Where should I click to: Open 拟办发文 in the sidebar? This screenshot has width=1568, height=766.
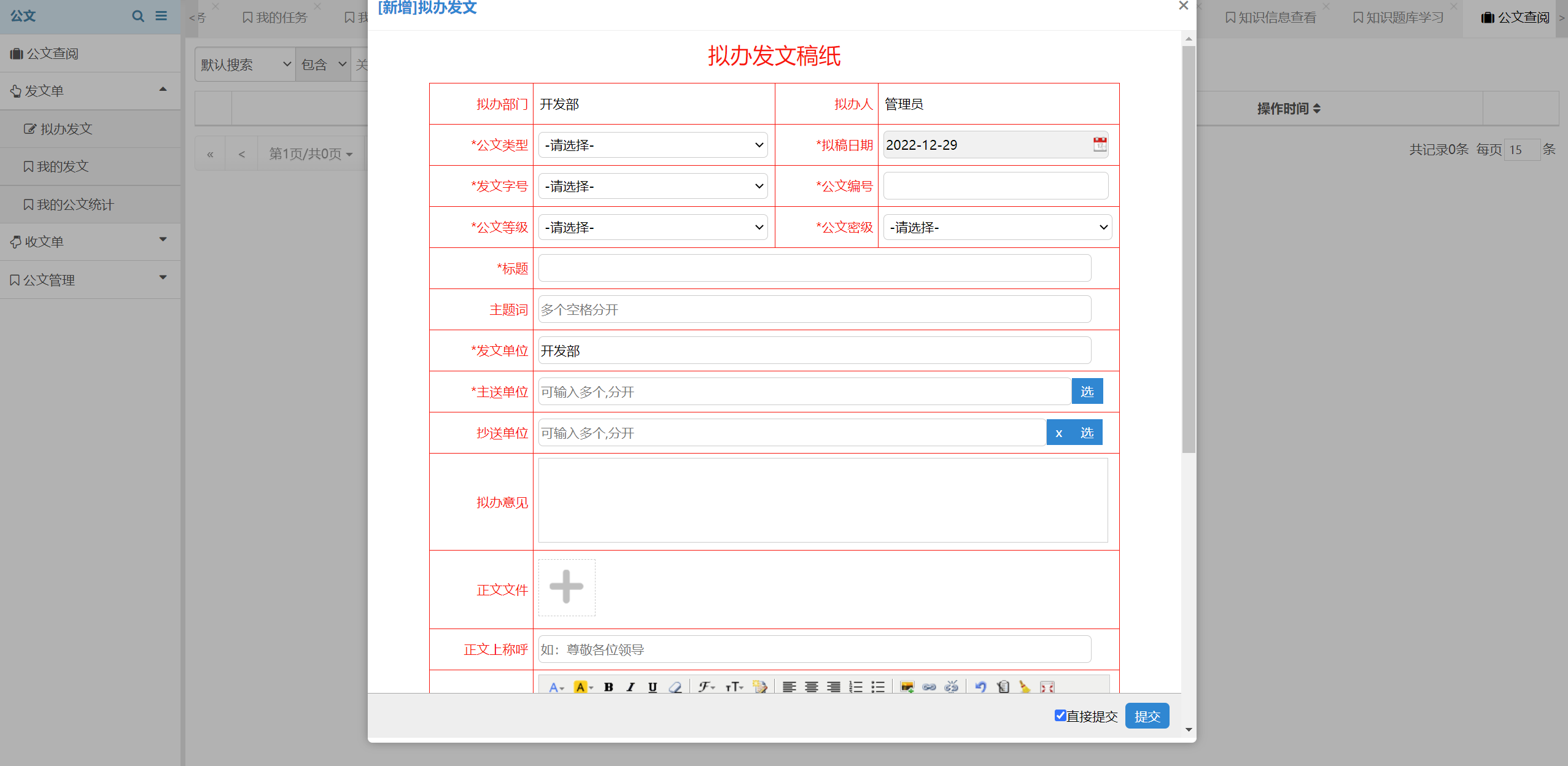point(90,129)
